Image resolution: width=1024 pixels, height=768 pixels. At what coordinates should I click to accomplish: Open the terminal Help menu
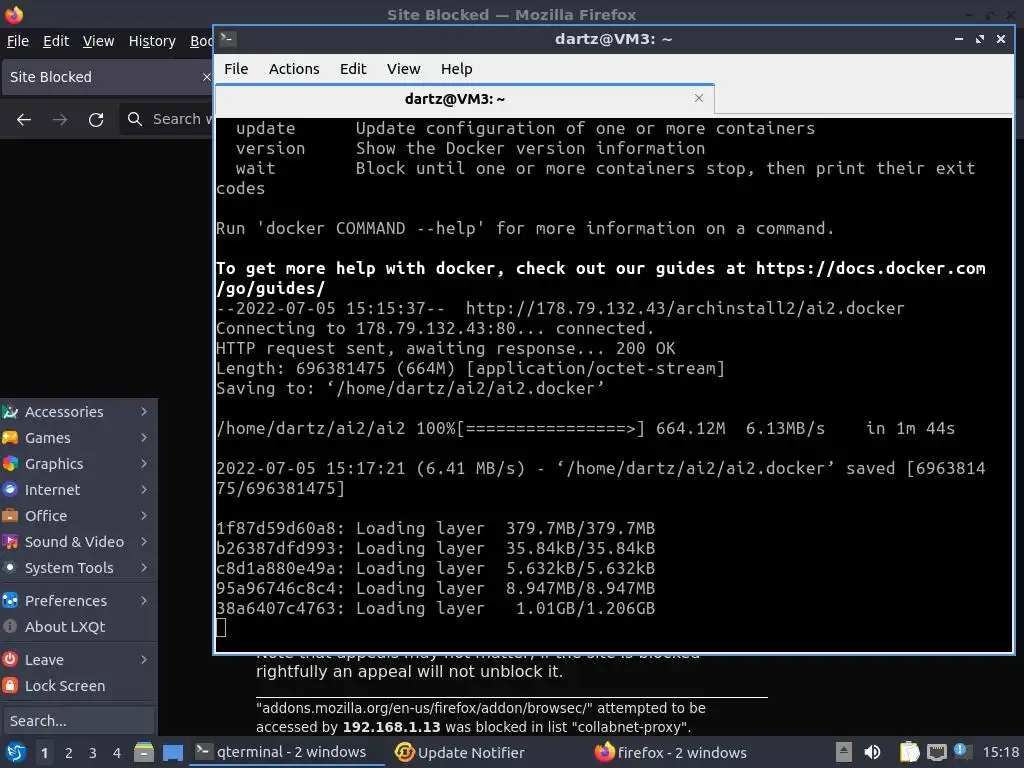point(456,69)
